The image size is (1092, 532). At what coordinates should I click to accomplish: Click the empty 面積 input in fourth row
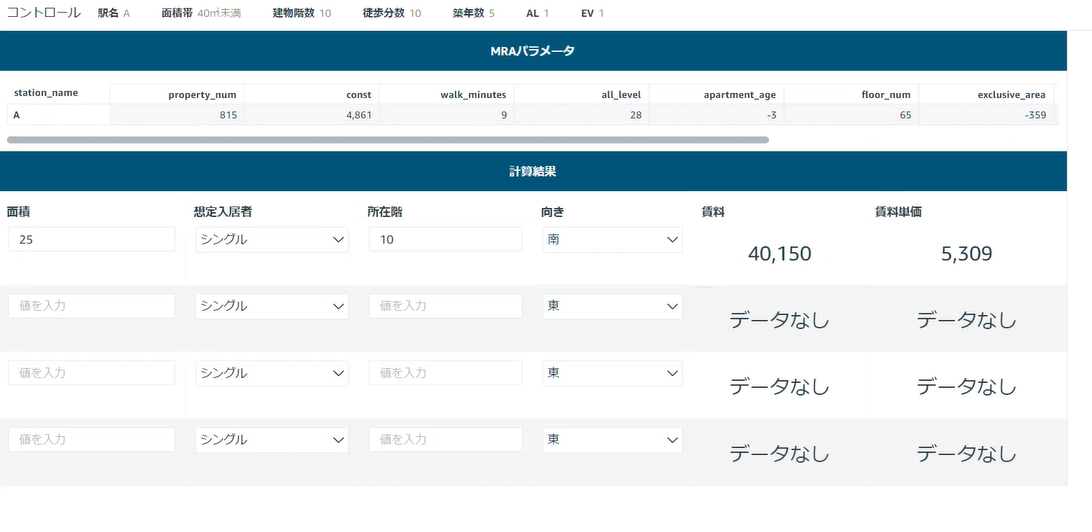(x=91, y=440)
